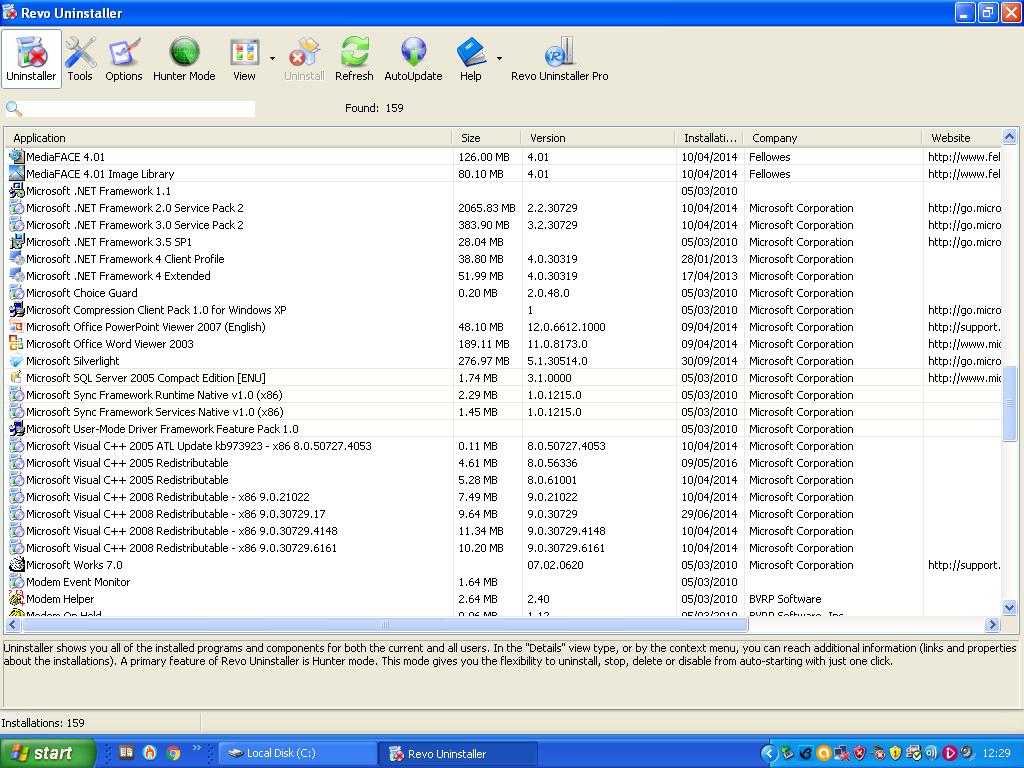The height and width of the screenshot is (768, 1024).
Task: Click version 9.0.30729.6161 cell
Action: tap(566, 548)
